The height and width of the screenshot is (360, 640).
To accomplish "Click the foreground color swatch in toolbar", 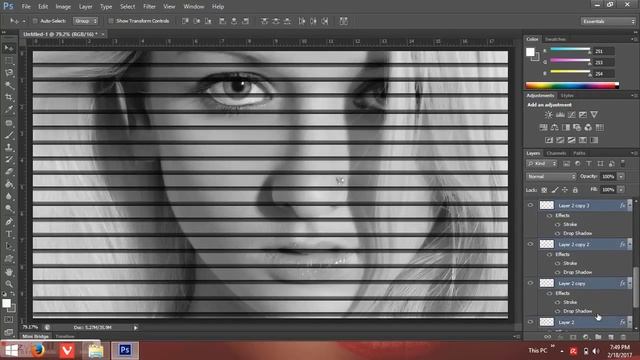I will pyautogui.click(x=6, y=303).
